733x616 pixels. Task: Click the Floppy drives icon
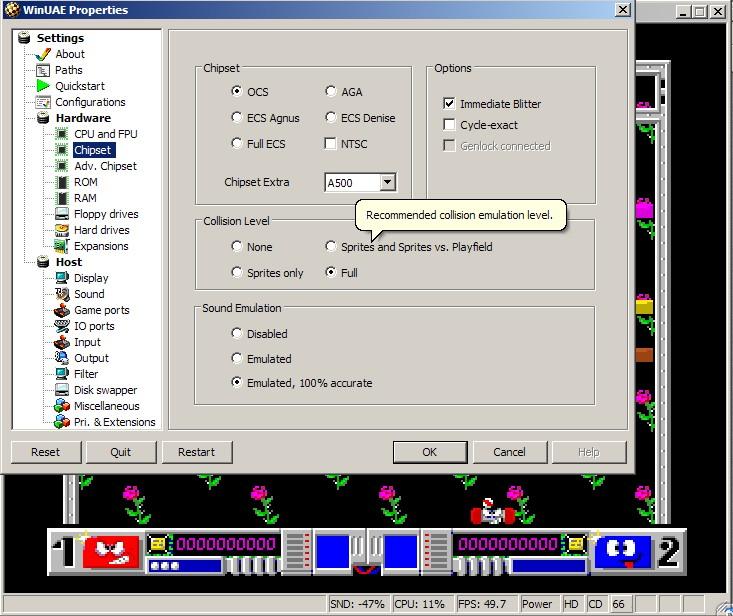tap(62, 214)
